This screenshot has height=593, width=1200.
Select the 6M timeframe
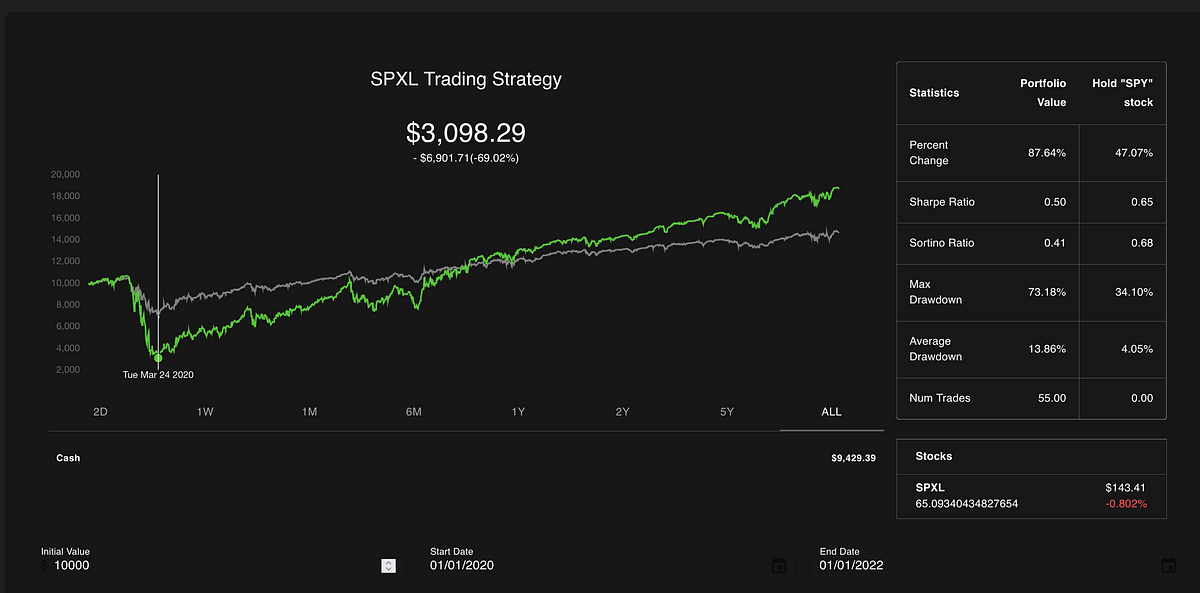click(x=413, y=411)
